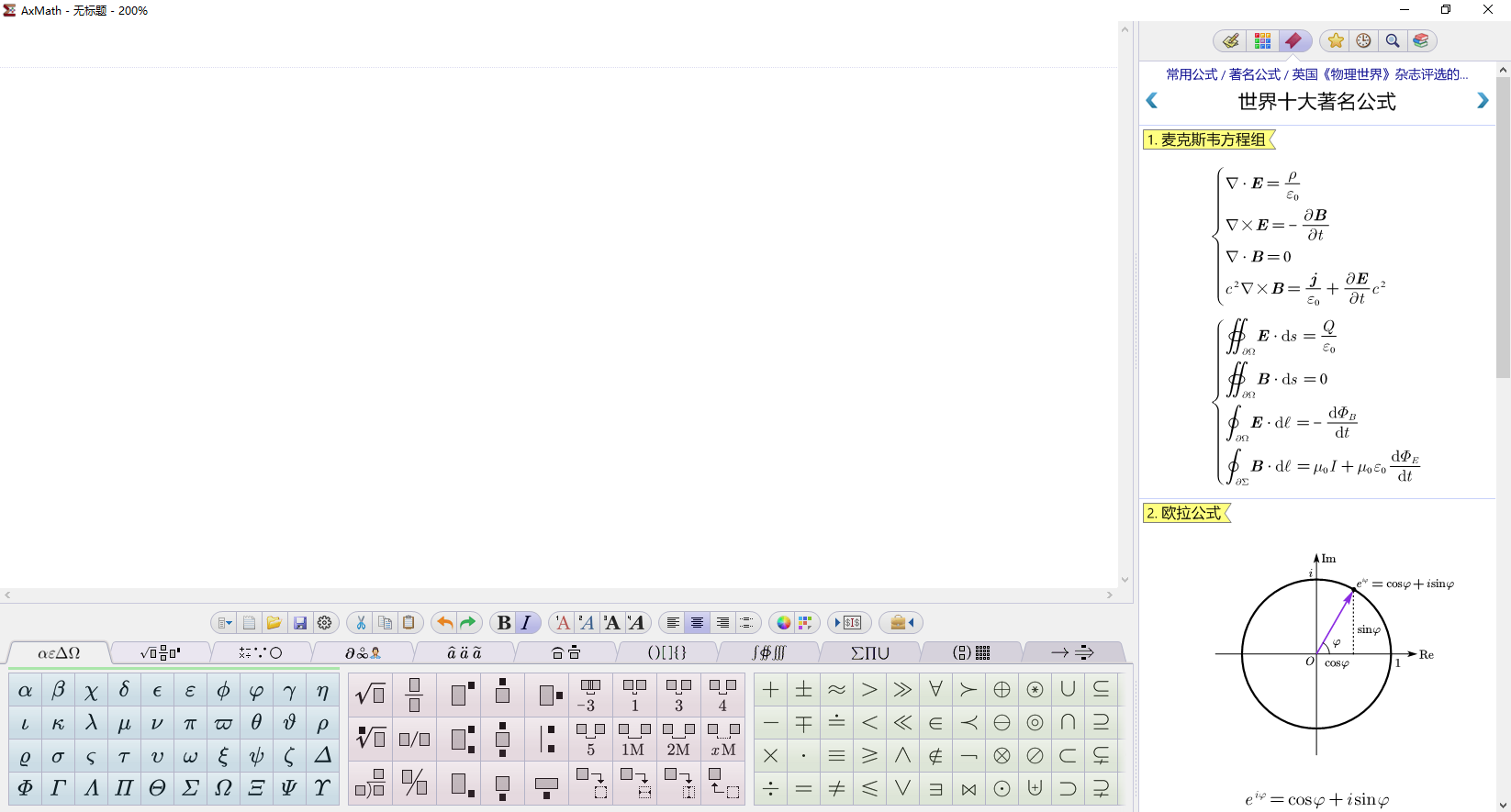Screen dimensions: 1511x812
Task: Click the magnifier search icon
Action: pos(1393,41)
